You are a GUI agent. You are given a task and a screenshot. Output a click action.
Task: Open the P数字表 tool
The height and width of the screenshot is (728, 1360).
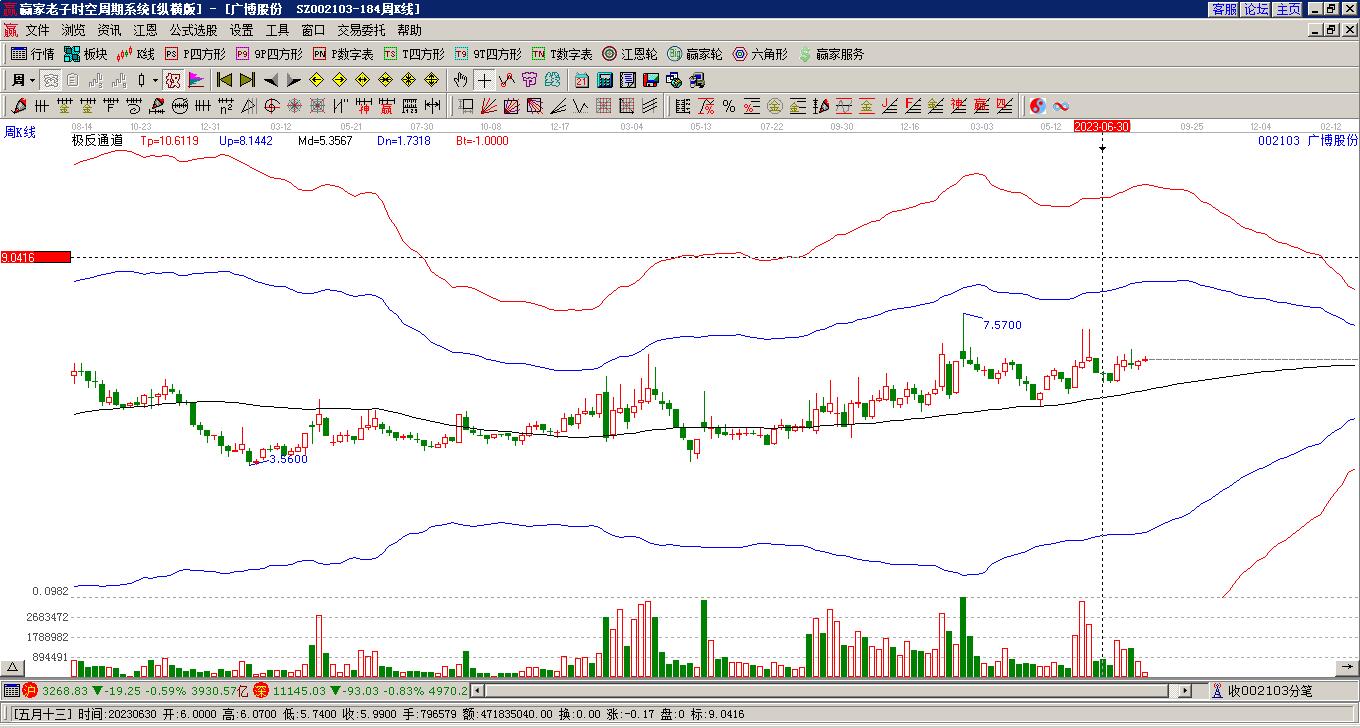343,54
